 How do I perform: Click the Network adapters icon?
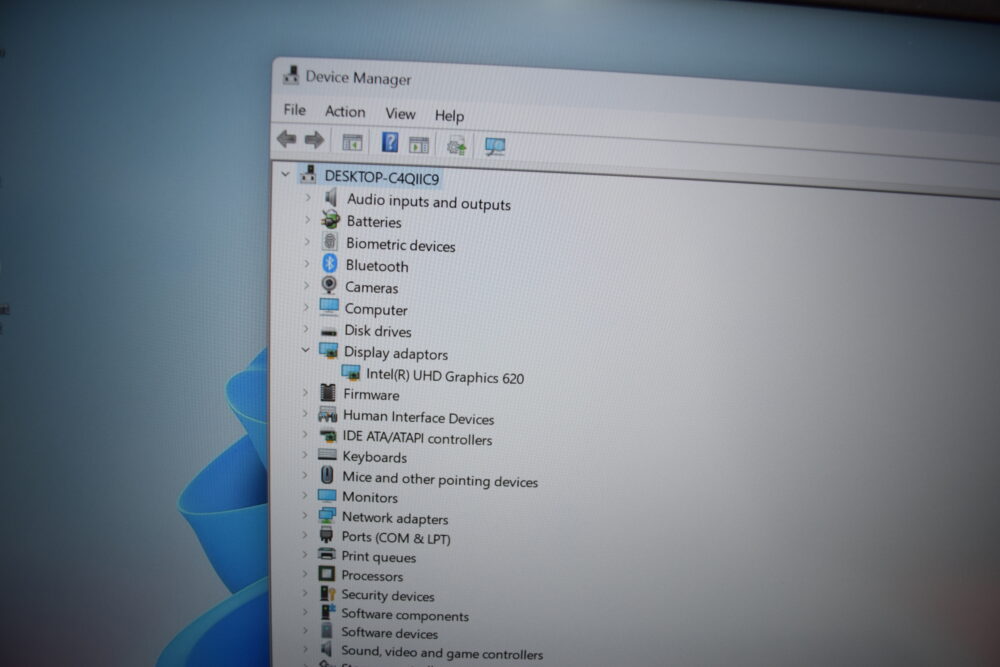point(327,515)
